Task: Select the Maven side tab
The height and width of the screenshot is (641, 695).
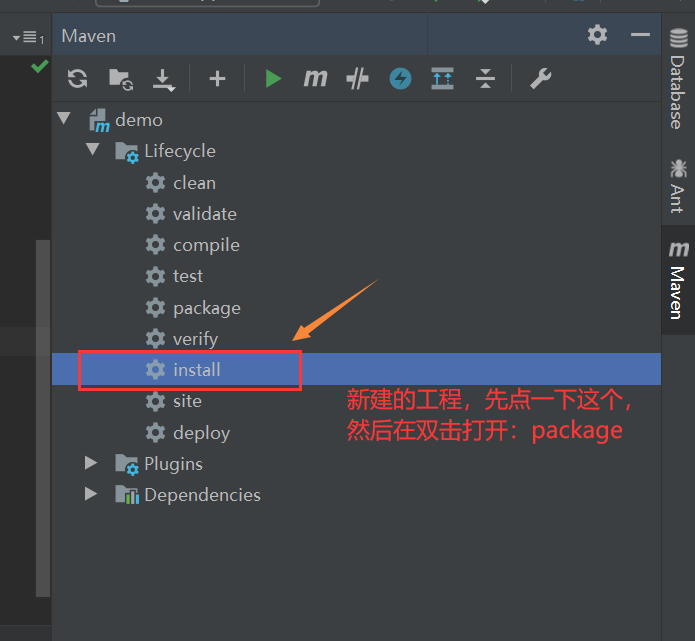Action: 678,280
